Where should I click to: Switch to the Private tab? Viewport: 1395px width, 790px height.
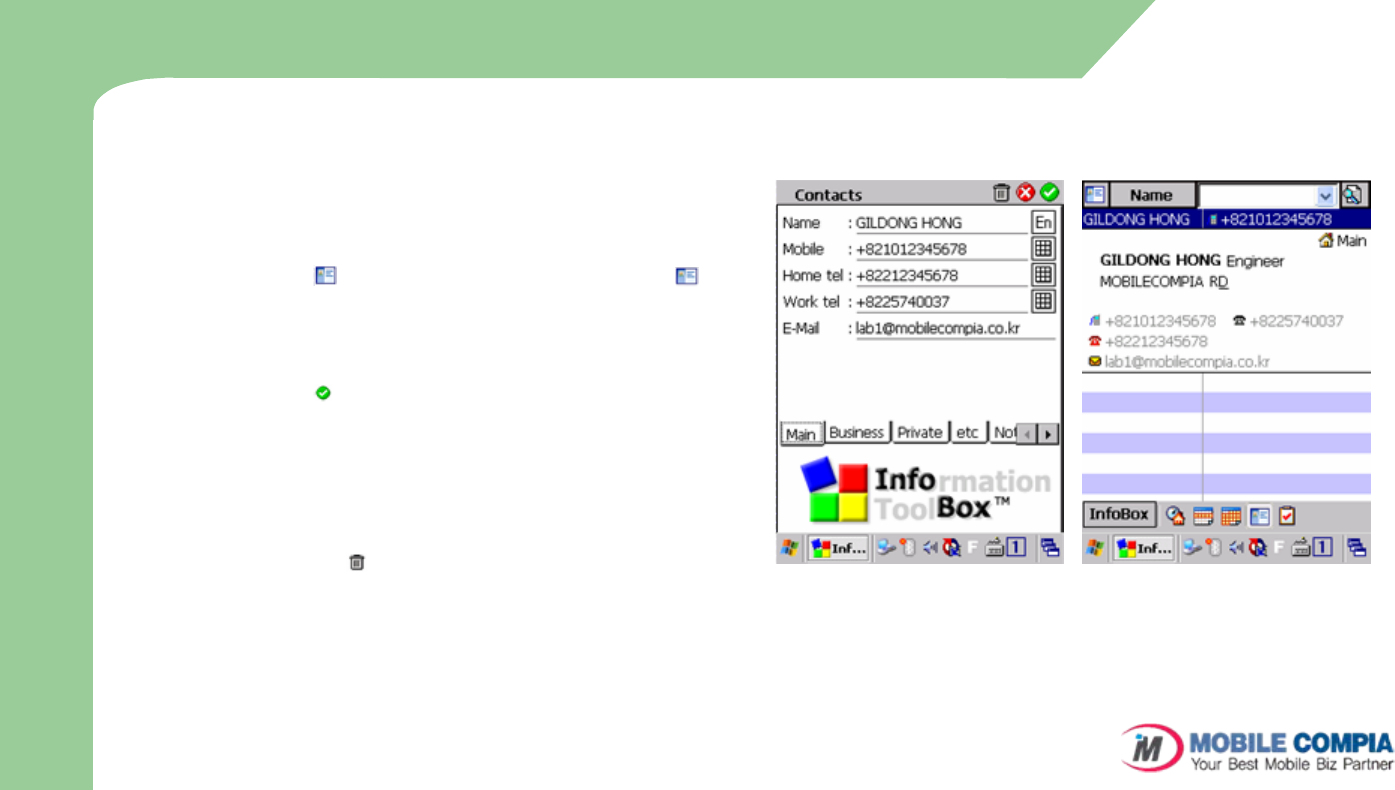(920, 433)
